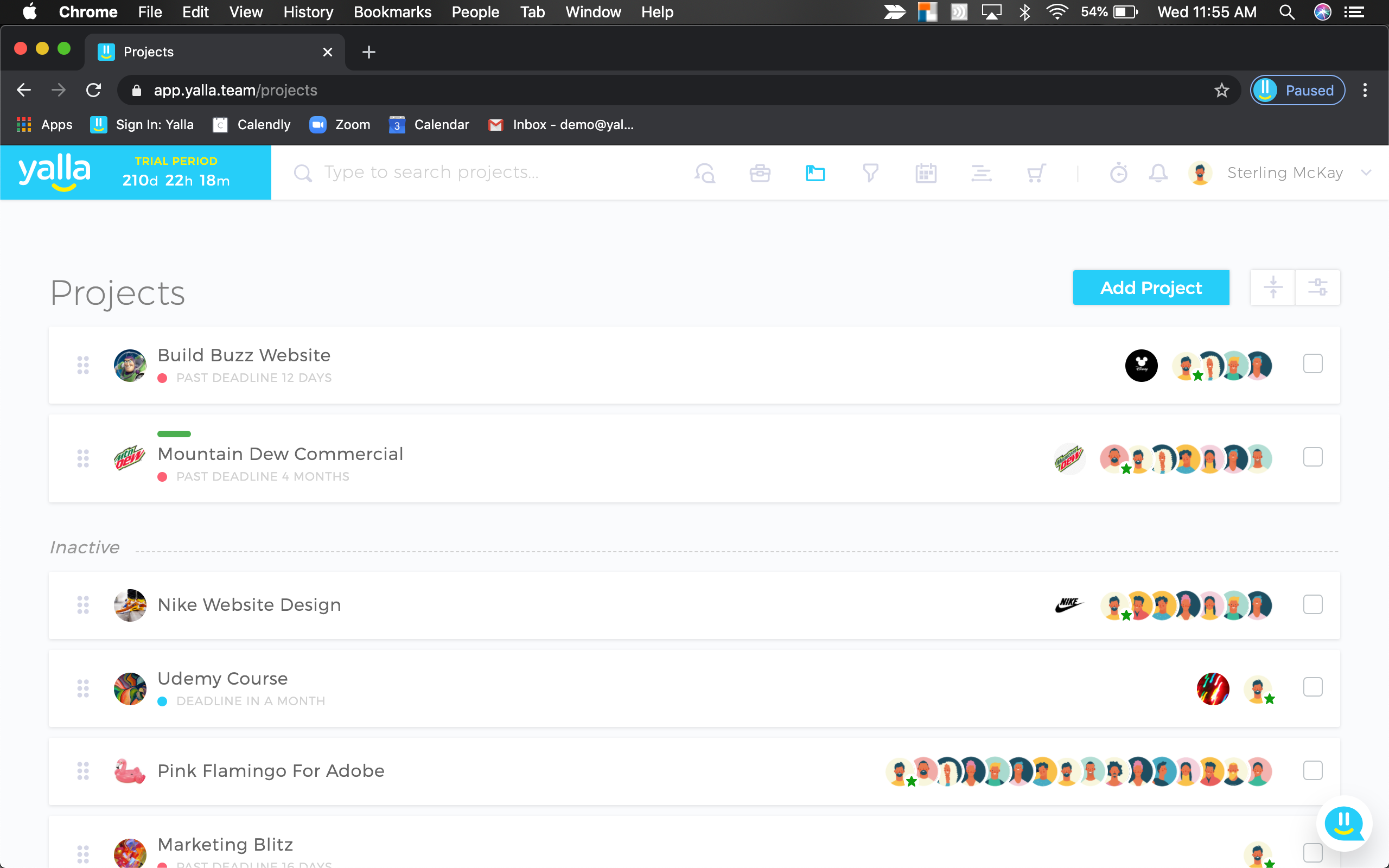Open the timer stopwatch icon
1389x868 pixels.
(1118, 173)
